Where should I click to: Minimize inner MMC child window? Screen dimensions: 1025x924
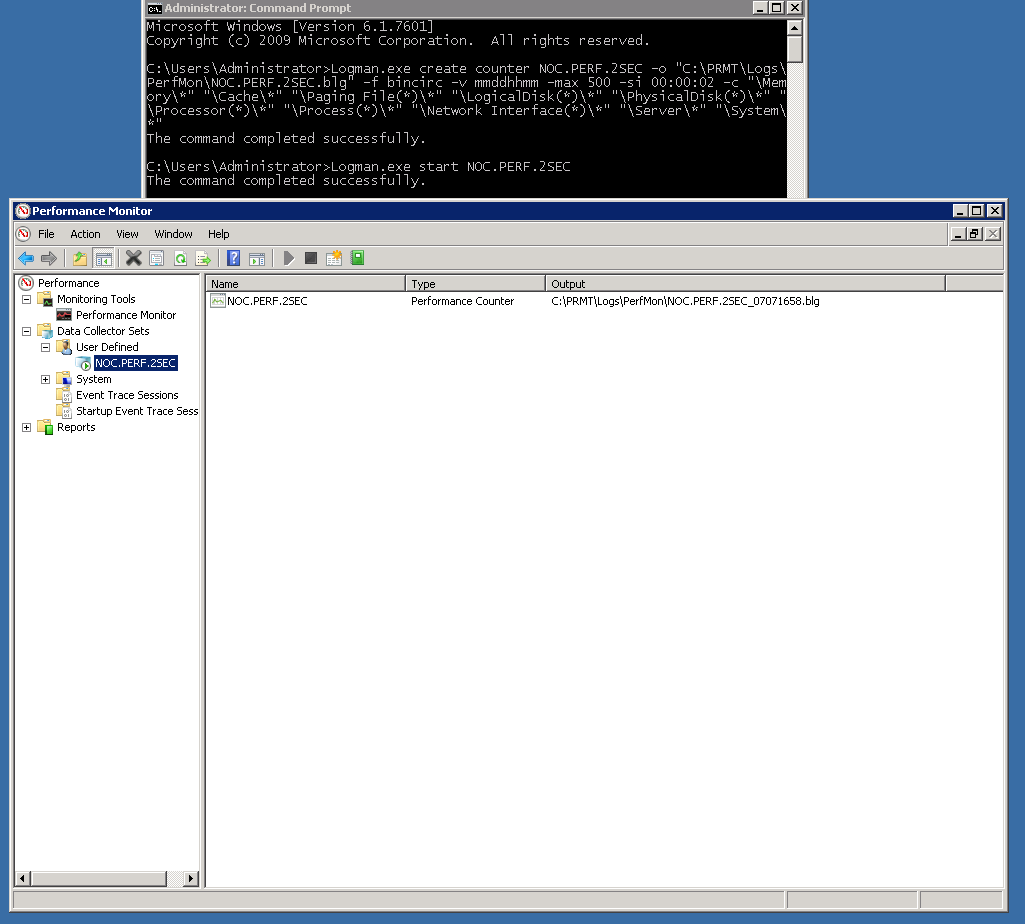coord(958,234)
